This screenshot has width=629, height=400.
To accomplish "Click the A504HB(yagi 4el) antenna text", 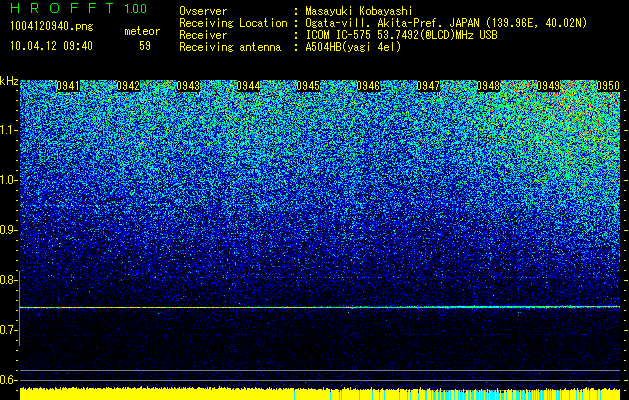I will pos(353,47).
